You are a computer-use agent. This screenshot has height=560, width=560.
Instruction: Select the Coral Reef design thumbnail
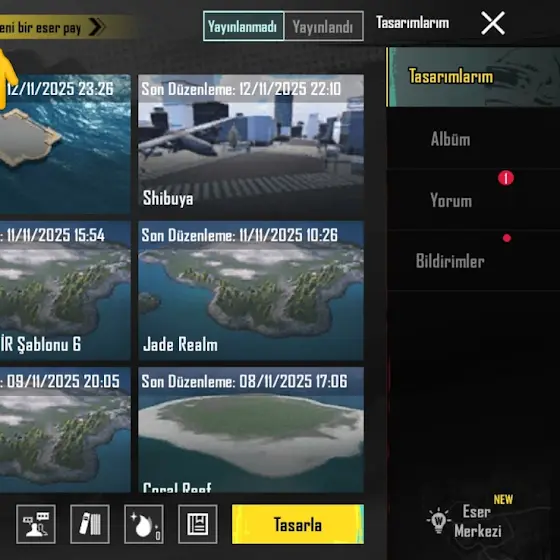tap(251, 430)
